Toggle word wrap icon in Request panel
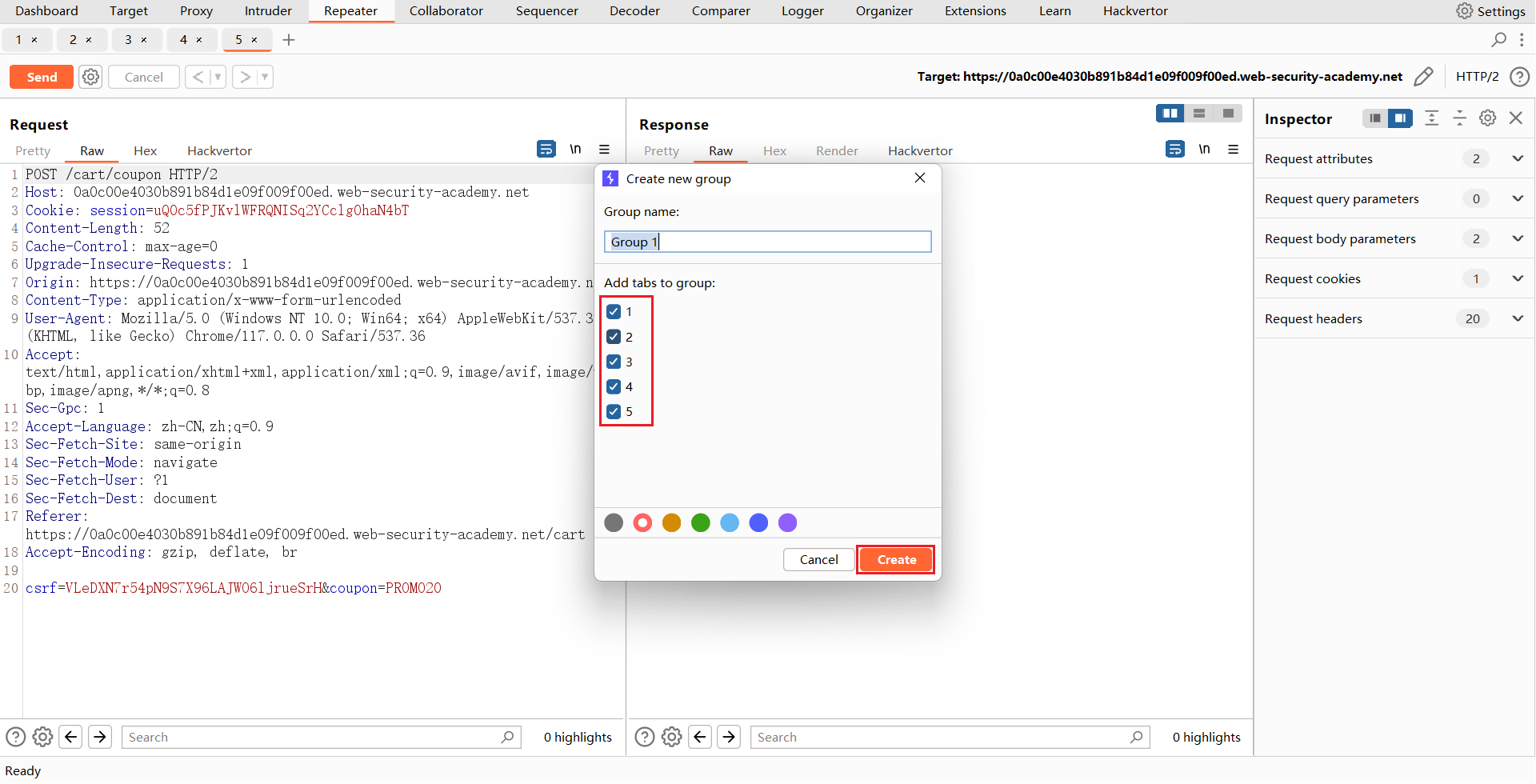The height and width of the screenshot is (784, 1536). pos(546,149)
